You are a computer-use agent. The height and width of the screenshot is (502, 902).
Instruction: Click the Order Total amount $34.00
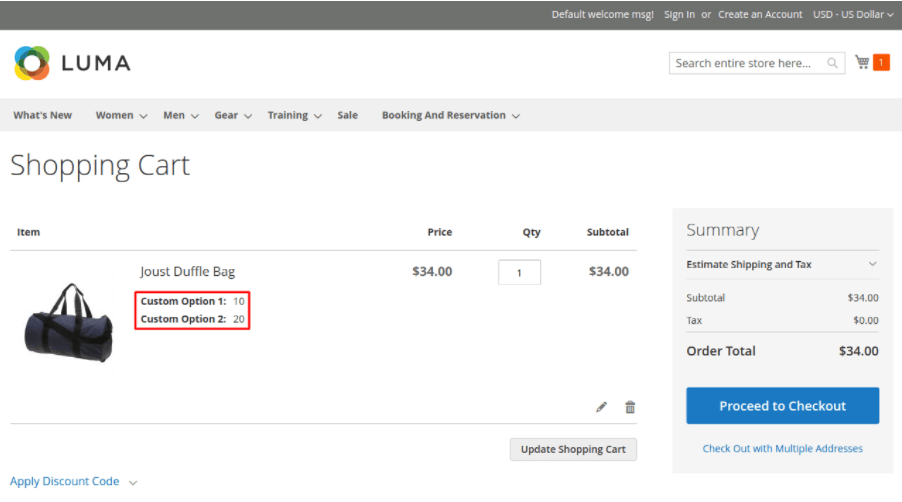[x=858, y=351]
